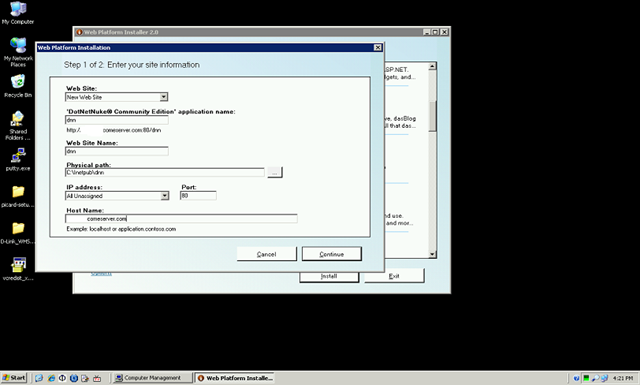Open the Start menu
Image resolution: width=640 pixels, height=385 pixels.
pyautogui.click(x=13, y=378)
